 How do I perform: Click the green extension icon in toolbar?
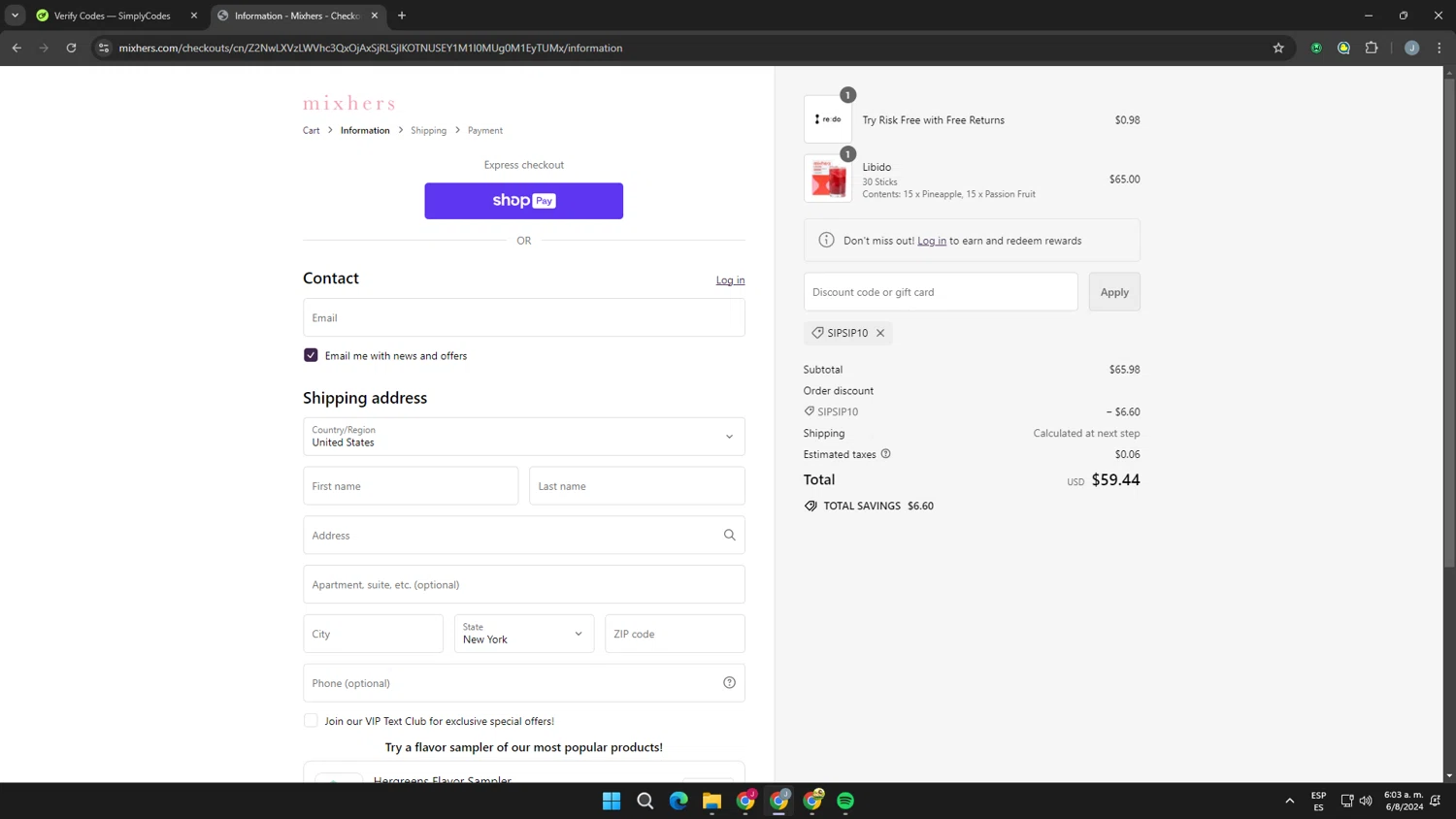click(x=1316, y=48)
